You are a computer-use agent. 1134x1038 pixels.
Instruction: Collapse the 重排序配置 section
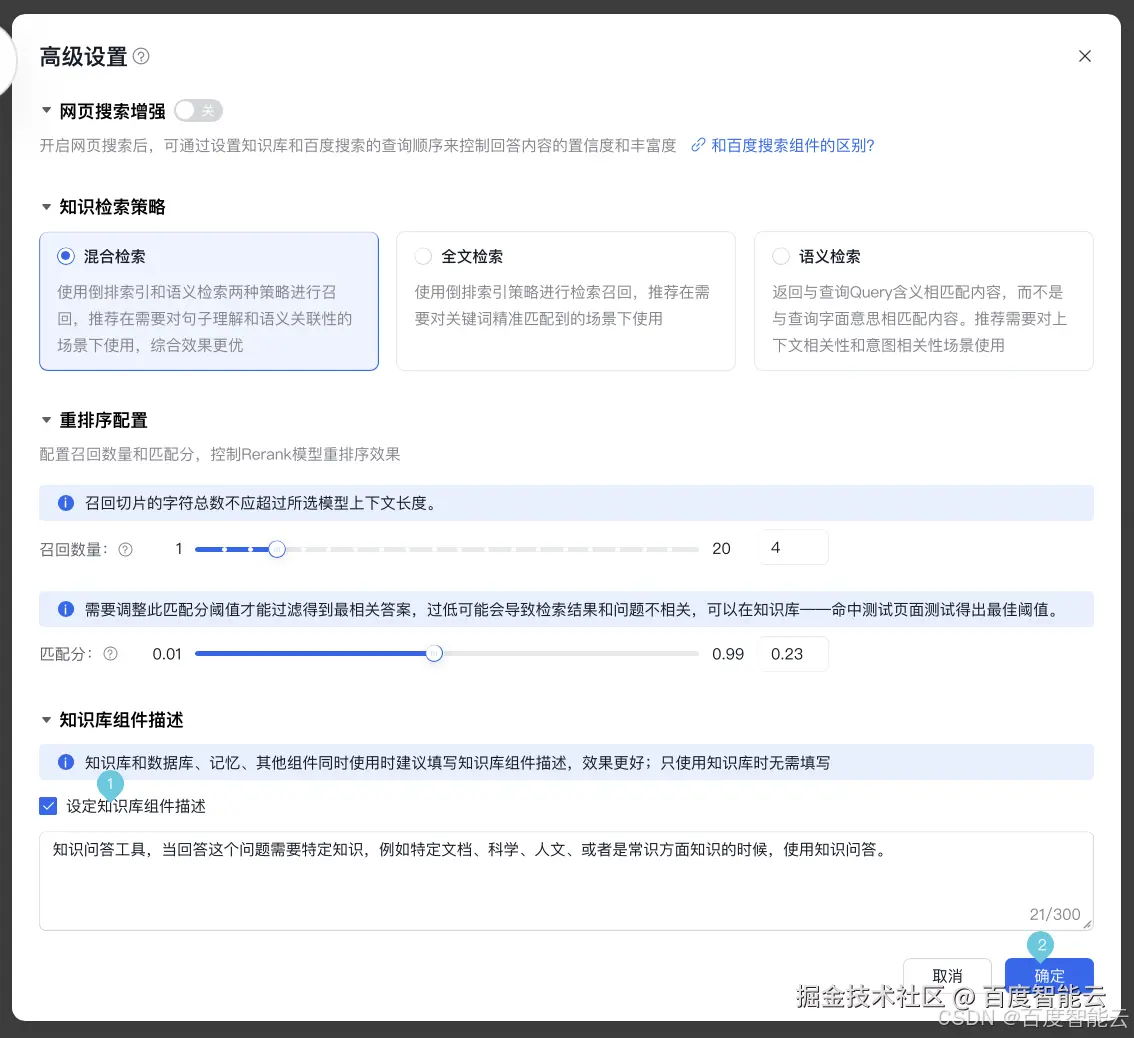[47, 420]
